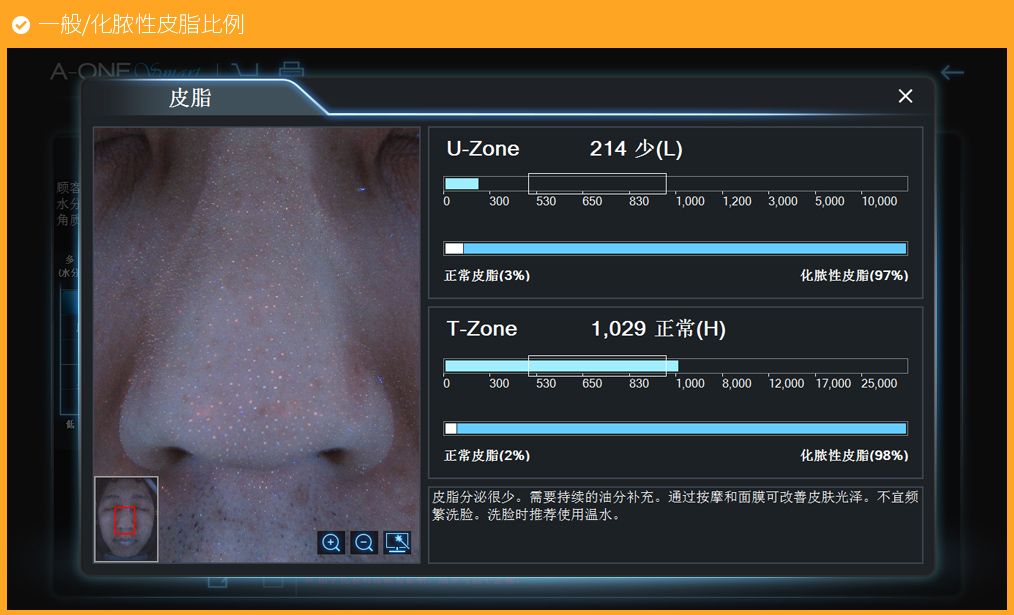Click the sebum advice description text box
Image resolution: width=1014 pixels, height=615 pixels.
click(675, 524)
